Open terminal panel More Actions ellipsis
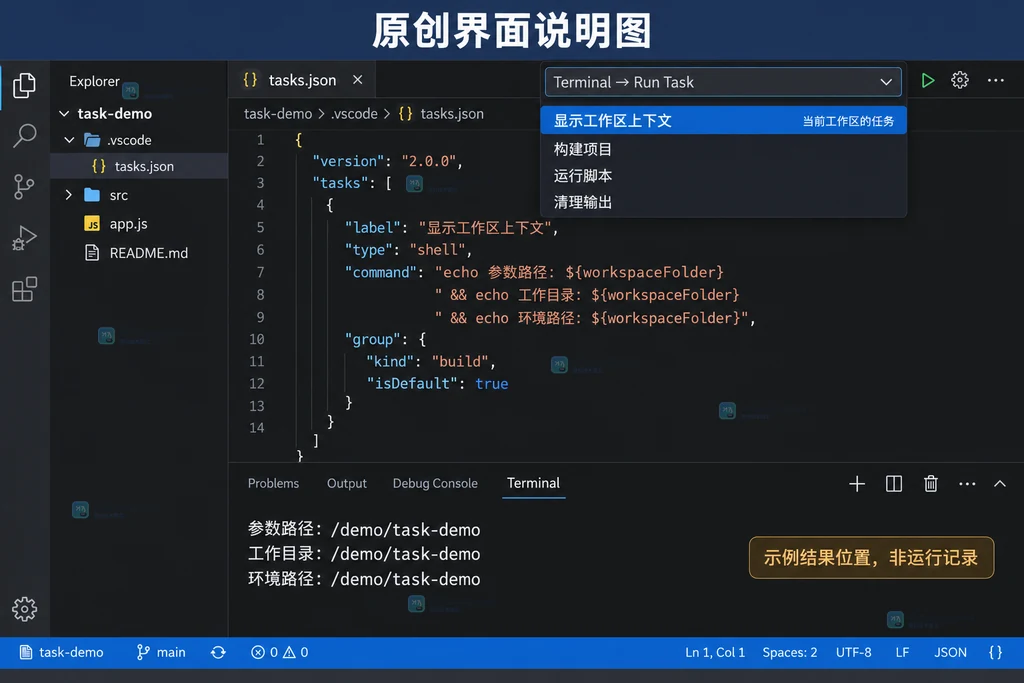Screen dimensions: 1024x683 click(x=967, y=484)
